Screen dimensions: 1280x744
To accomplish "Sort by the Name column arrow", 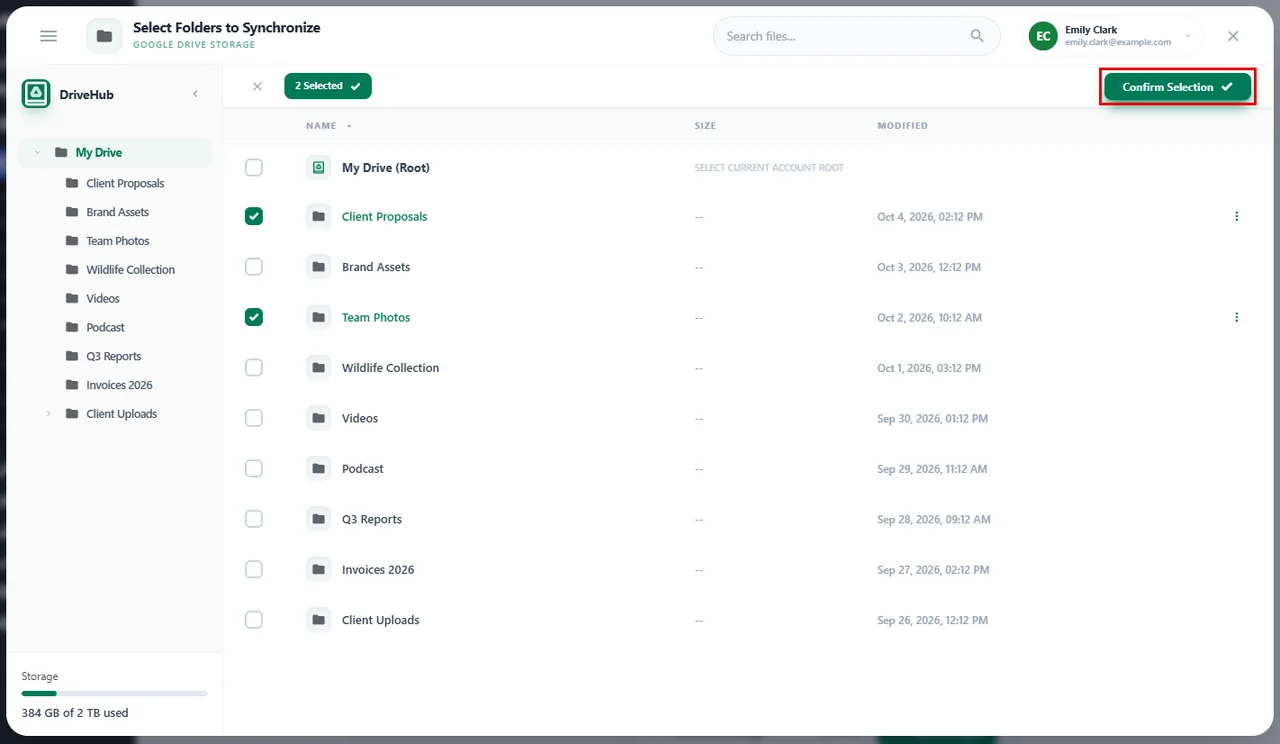I will click(x=350, y=126).
